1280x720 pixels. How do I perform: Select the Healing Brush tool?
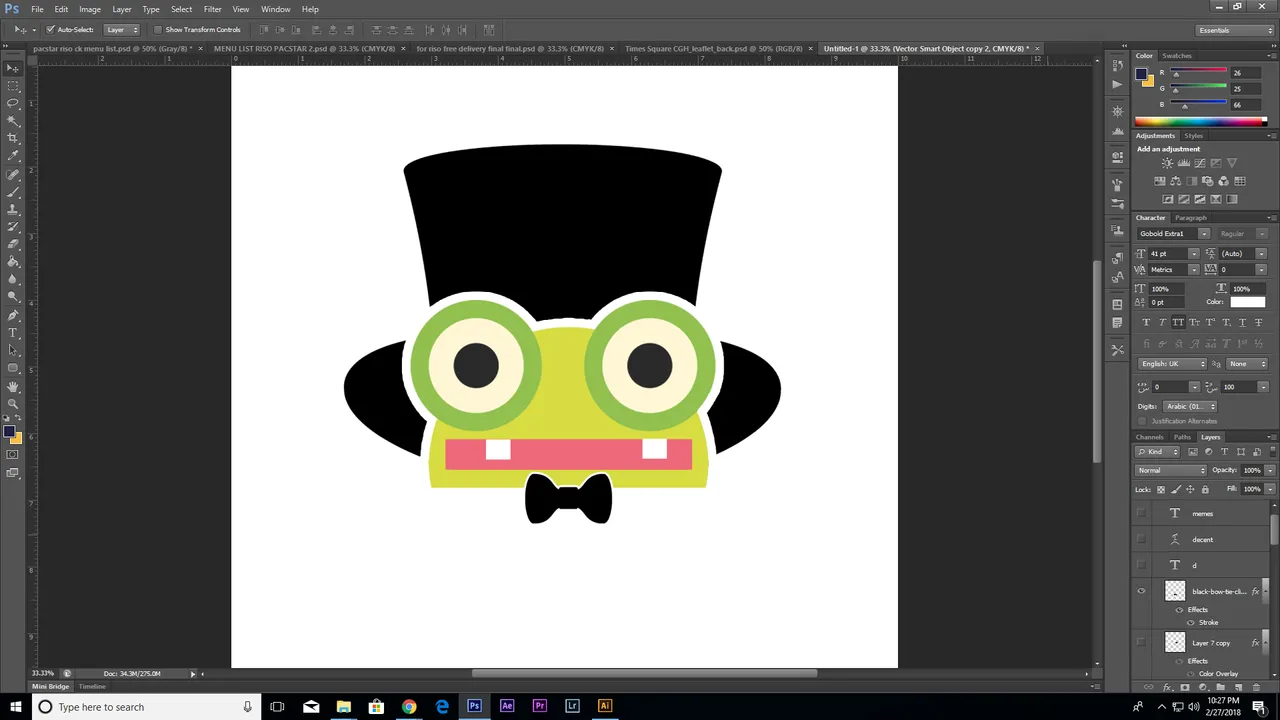13,173
